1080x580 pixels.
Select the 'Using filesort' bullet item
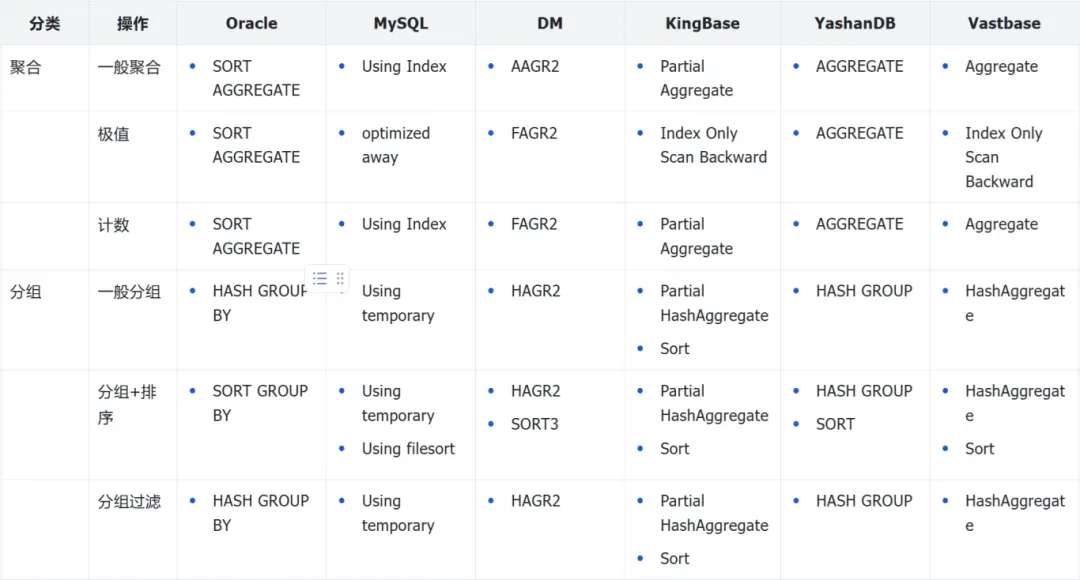pyautogui.click(x=408, y=449)
